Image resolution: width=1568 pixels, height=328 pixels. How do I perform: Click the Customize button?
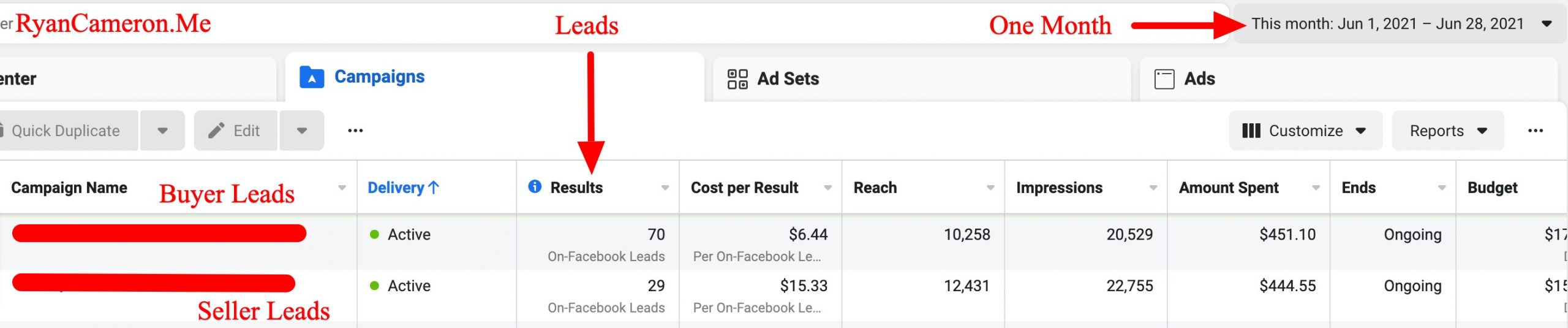pos(1305,131)
